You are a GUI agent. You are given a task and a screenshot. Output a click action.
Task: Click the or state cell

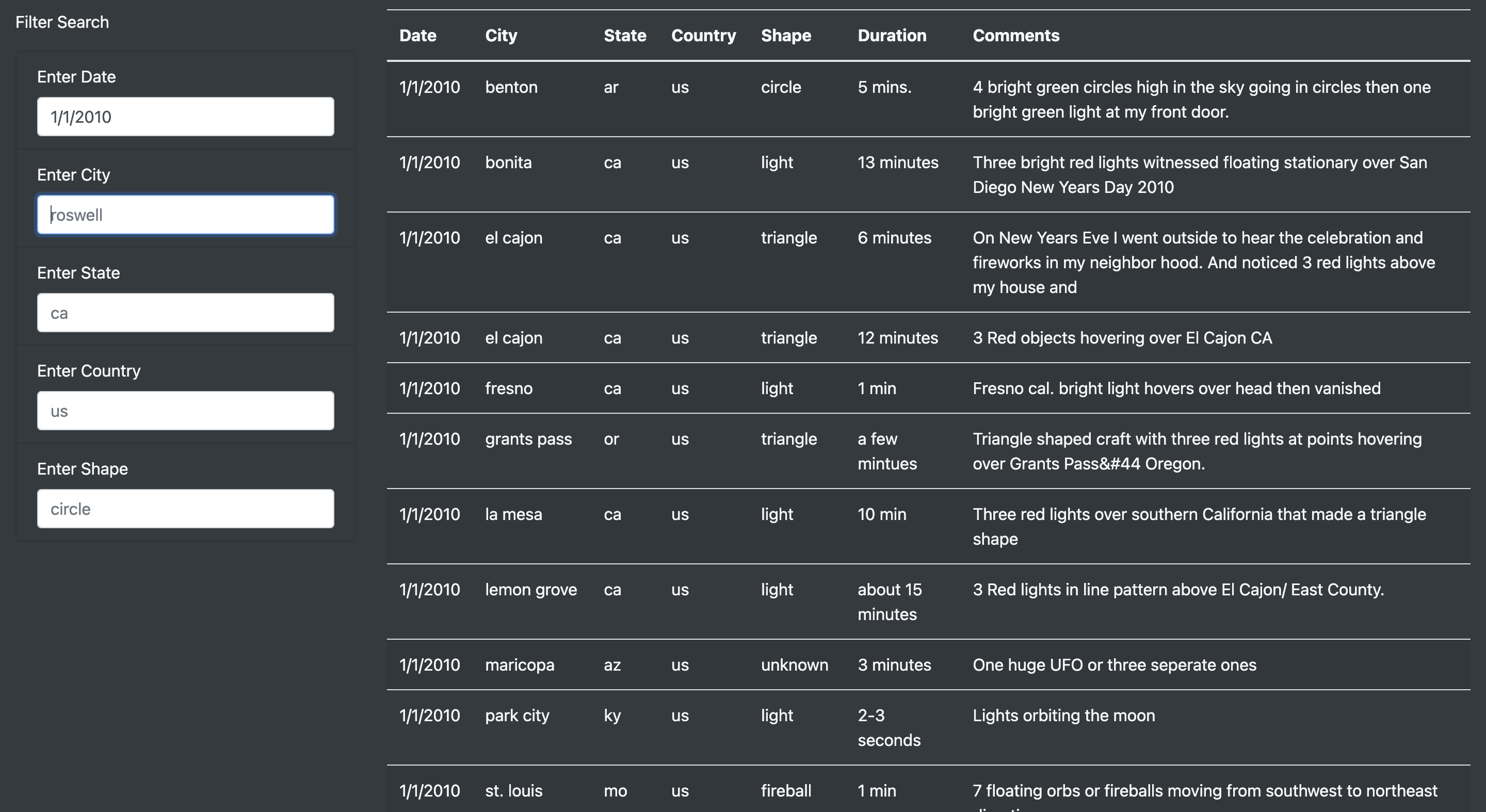click(x=611, y=439)
